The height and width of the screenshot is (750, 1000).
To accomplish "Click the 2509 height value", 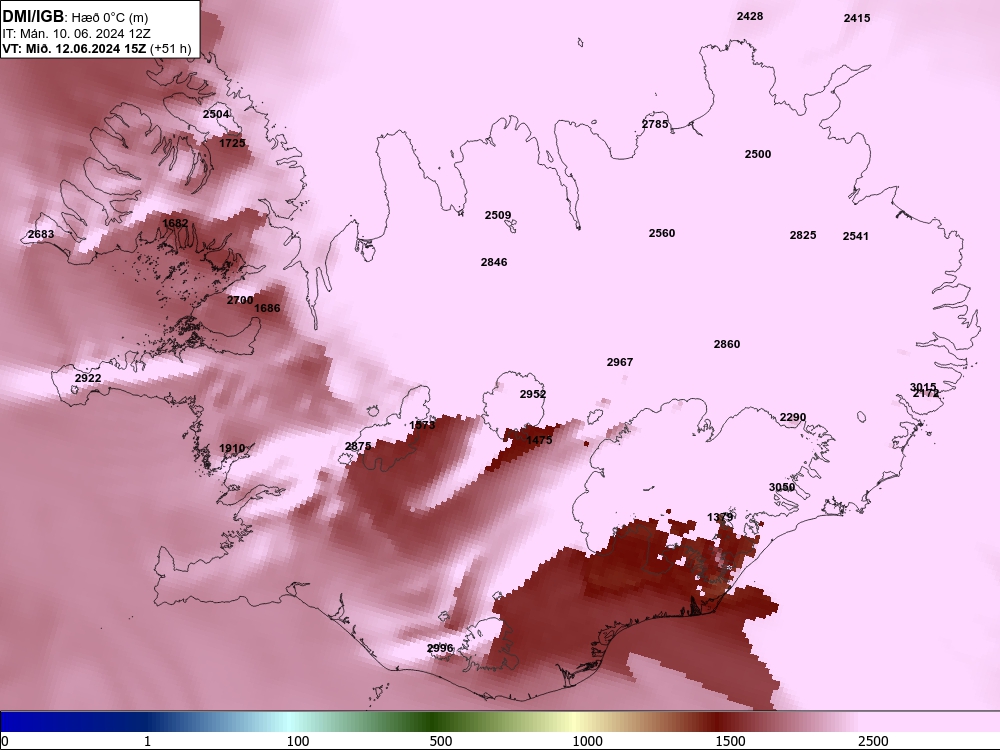I will (x=497, y=215).
